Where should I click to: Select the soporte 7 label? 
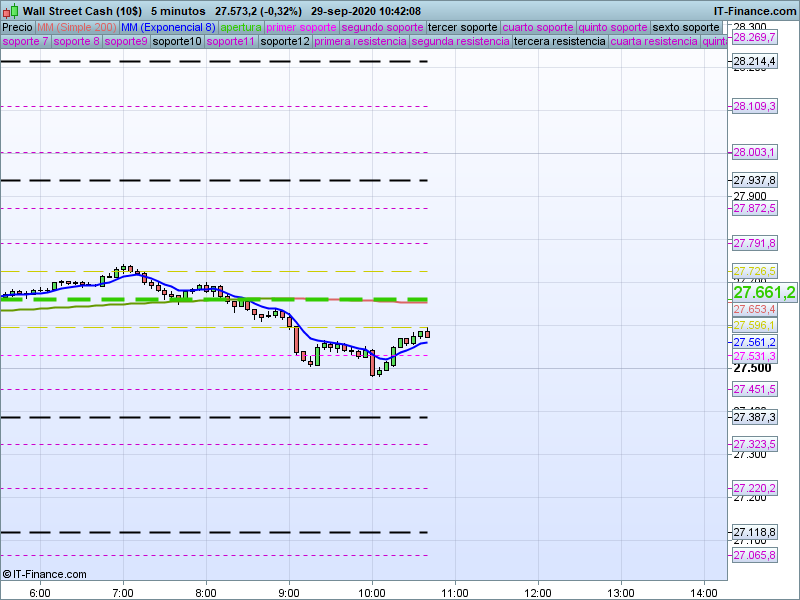25,41
